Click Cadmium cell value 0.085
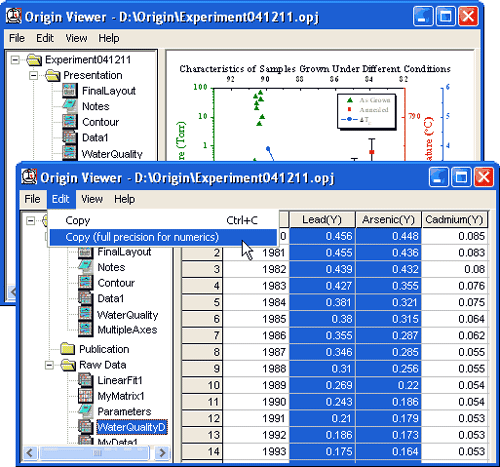This screenshot has height=467, width=500. click(x=455, y=236)
